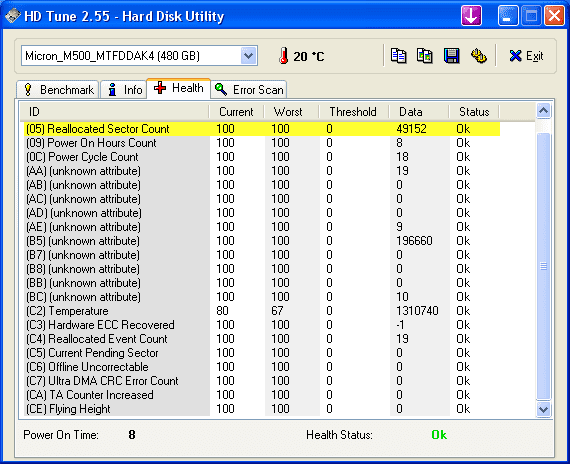Click the Data column header
This screenshot has height=464, width=570.
coord(419,112)
